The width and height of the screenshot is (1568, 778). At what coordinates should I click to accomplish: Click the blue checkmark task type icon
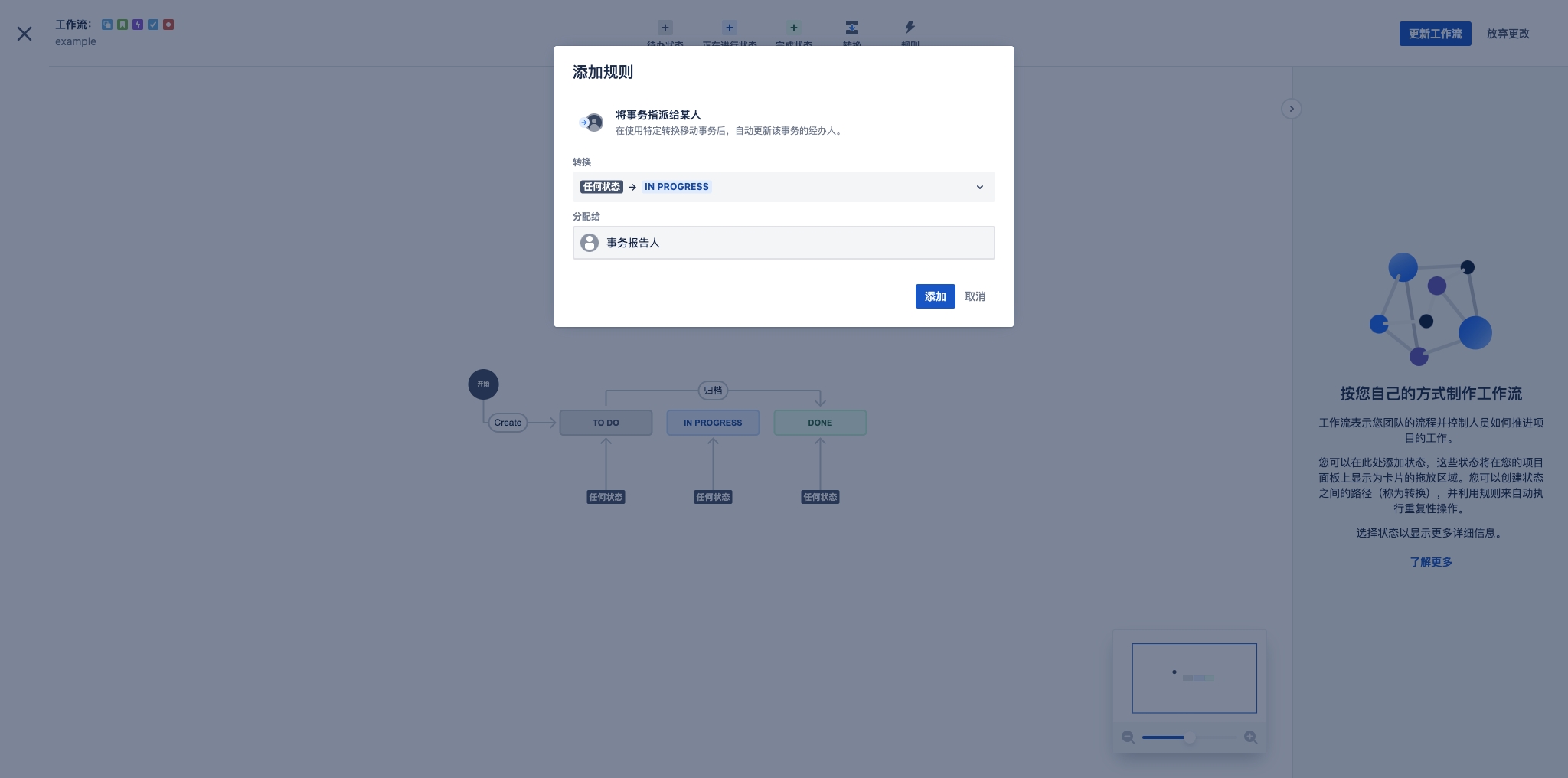click(153, 25)
